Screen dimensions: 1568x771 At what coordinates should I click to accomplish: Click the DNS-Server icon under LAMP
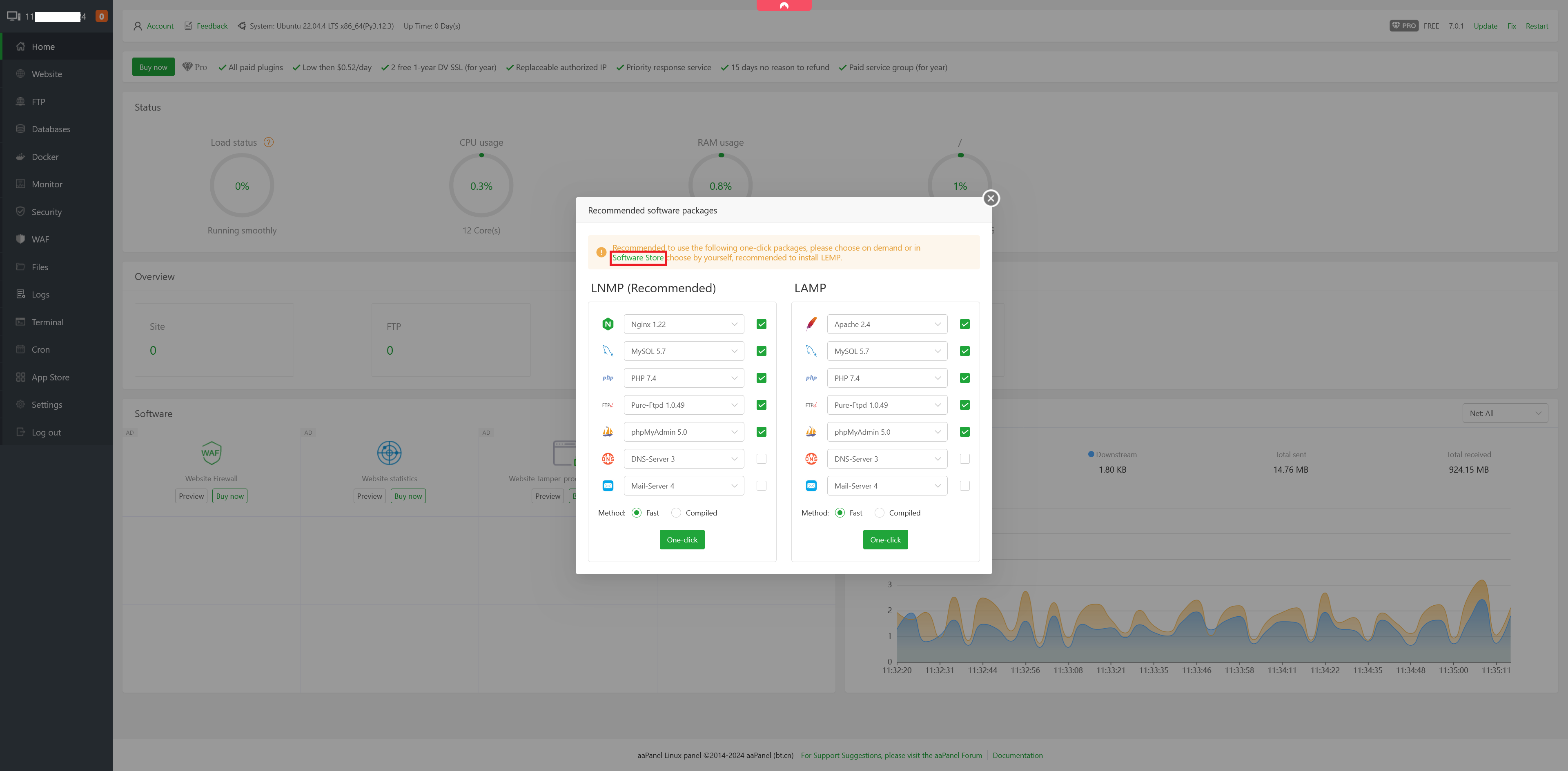811,458
